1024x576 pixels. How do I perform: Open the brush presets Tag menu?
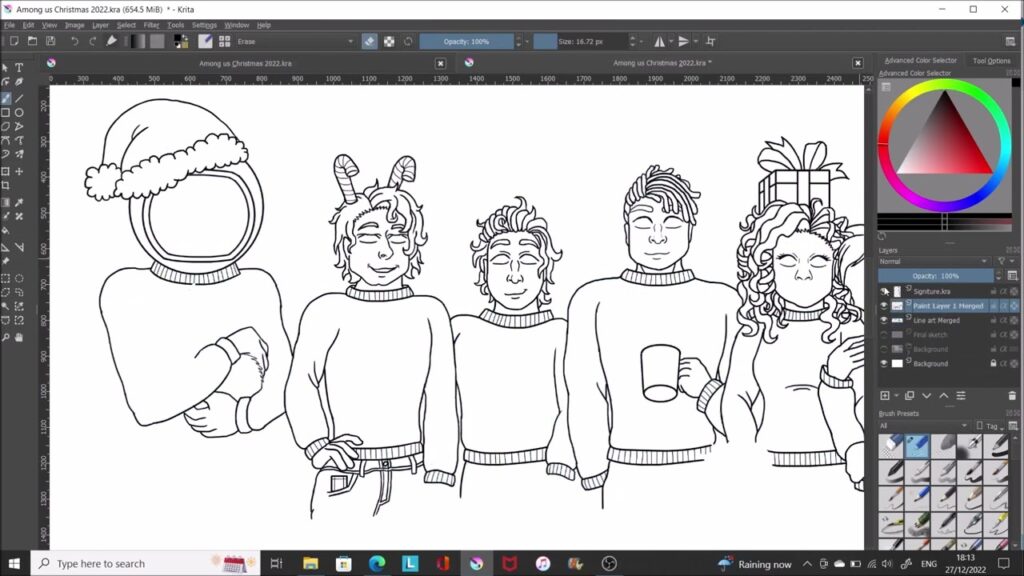(x=990, y=426)
